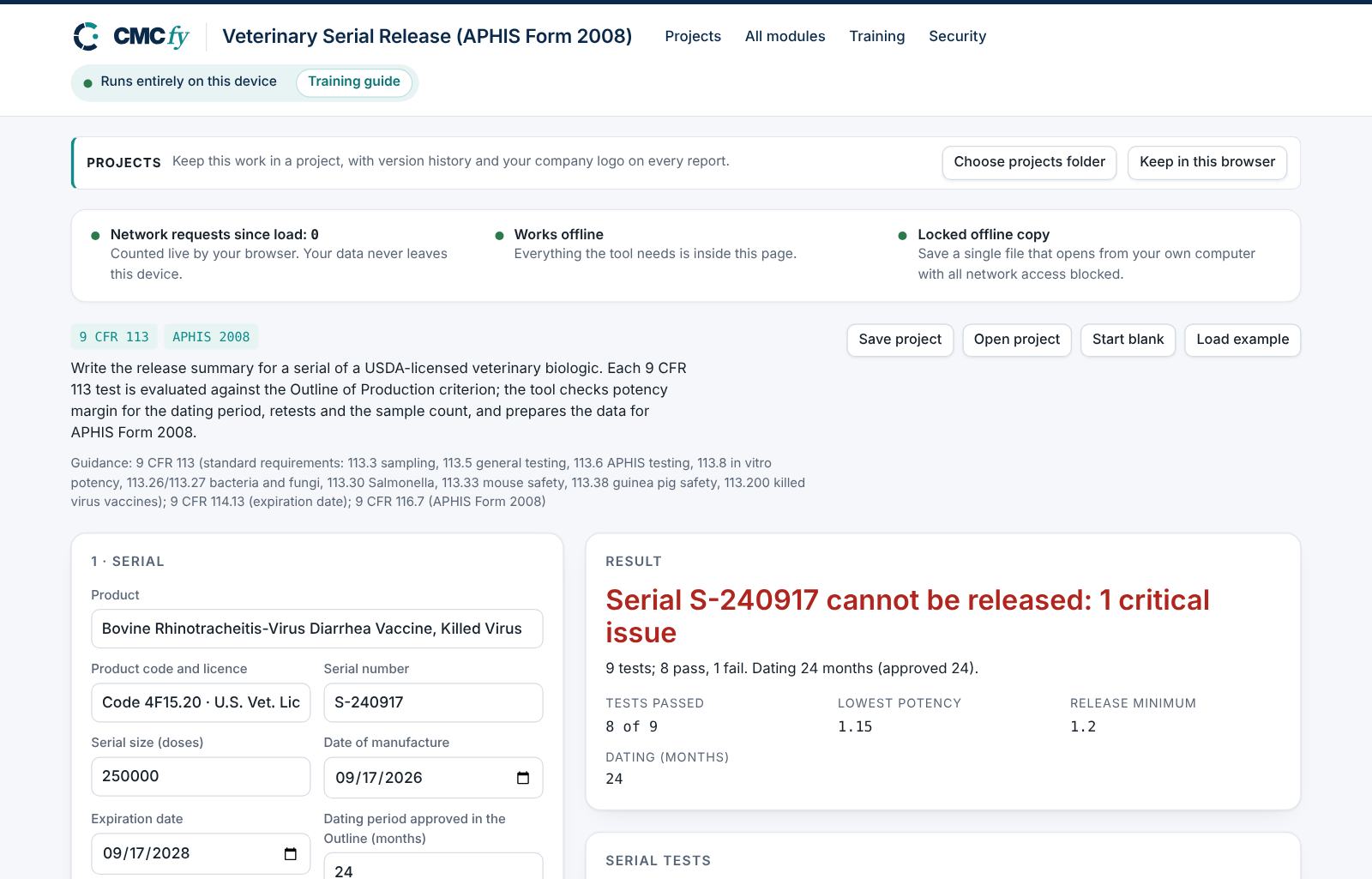Image resolution: width=1372 pixels, height=879 pixels.
Task: Click the release minimum value '1.2'
Action: point(1083,726)
